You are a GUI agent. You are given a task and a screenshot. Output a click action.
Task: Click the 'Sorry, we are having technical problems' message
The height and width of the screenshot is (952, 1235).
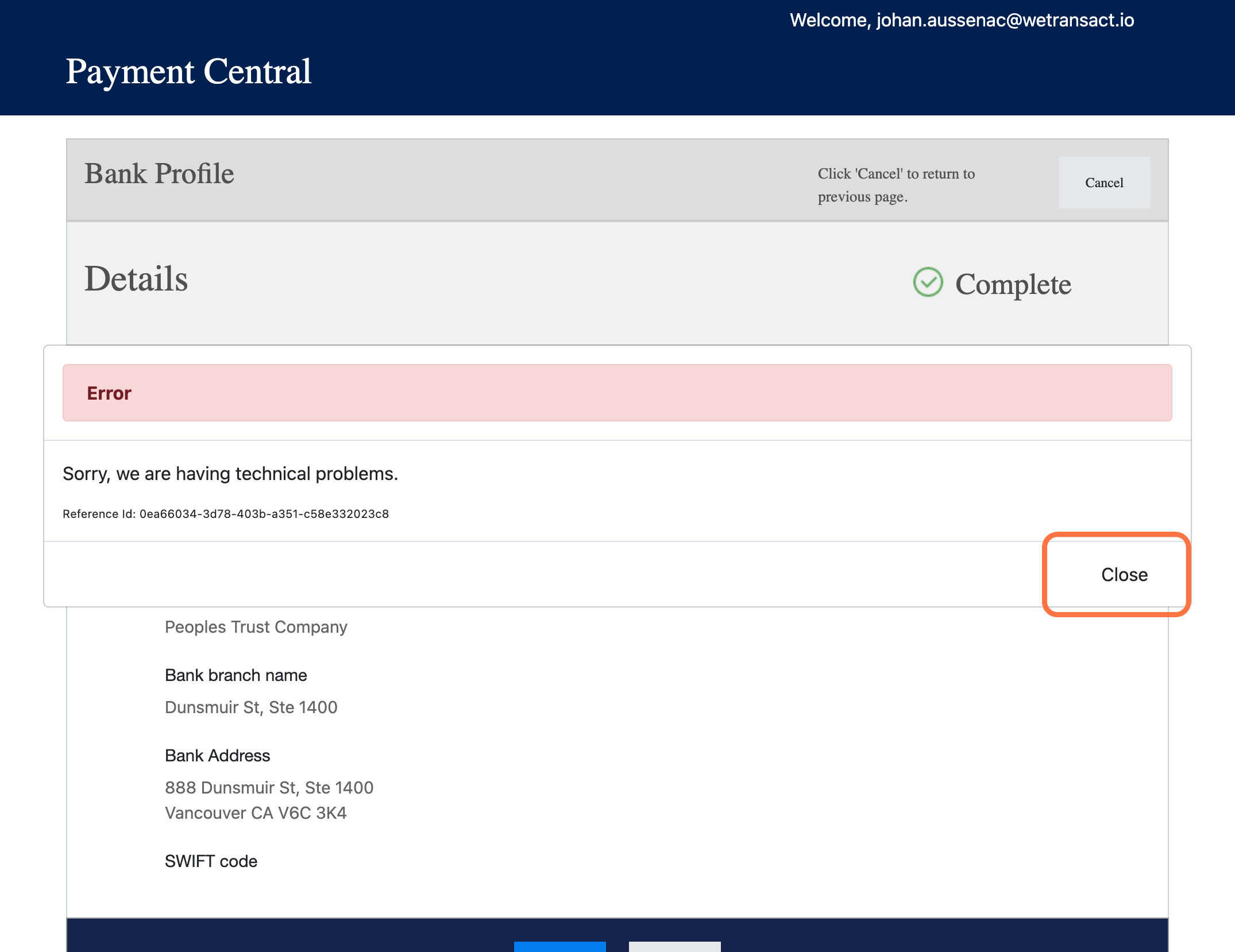click(x=230, y=474)
